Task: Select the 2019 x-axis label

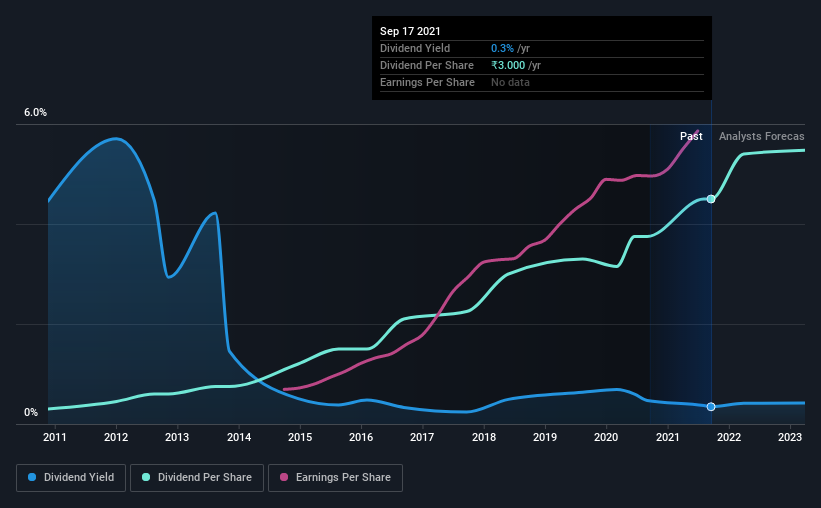Action: click(545, 437)
